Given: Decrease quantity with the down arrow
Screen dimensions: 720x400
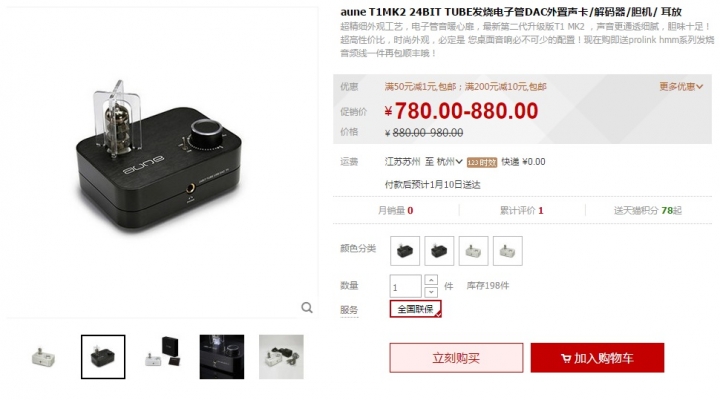Looking at the screenshot, I should click(x=431, y=292).
